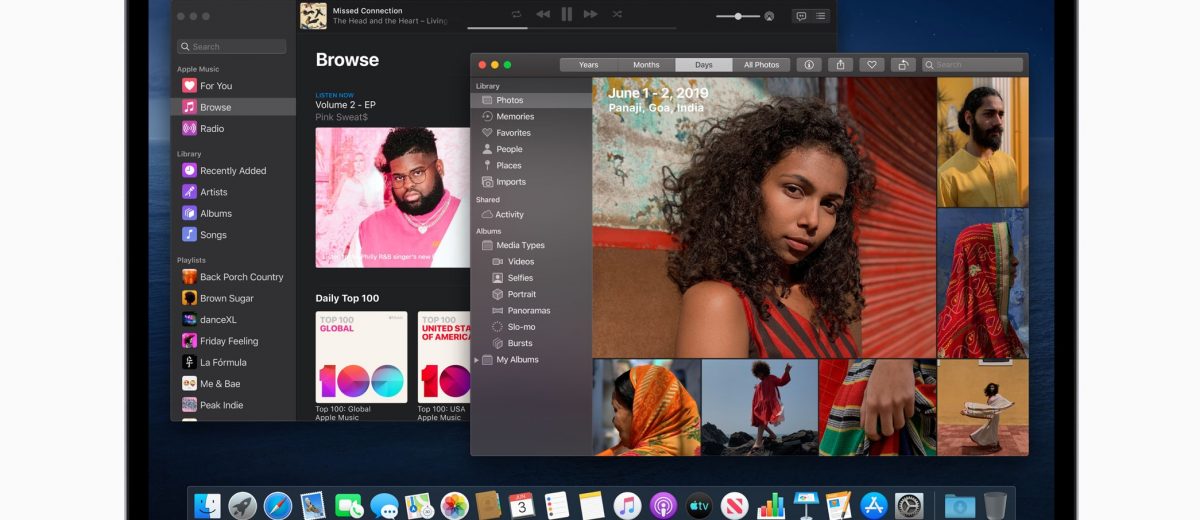Open Finder from the Dock
Image resolution: width=1200 pixels, height=520 pixels.
208,506
